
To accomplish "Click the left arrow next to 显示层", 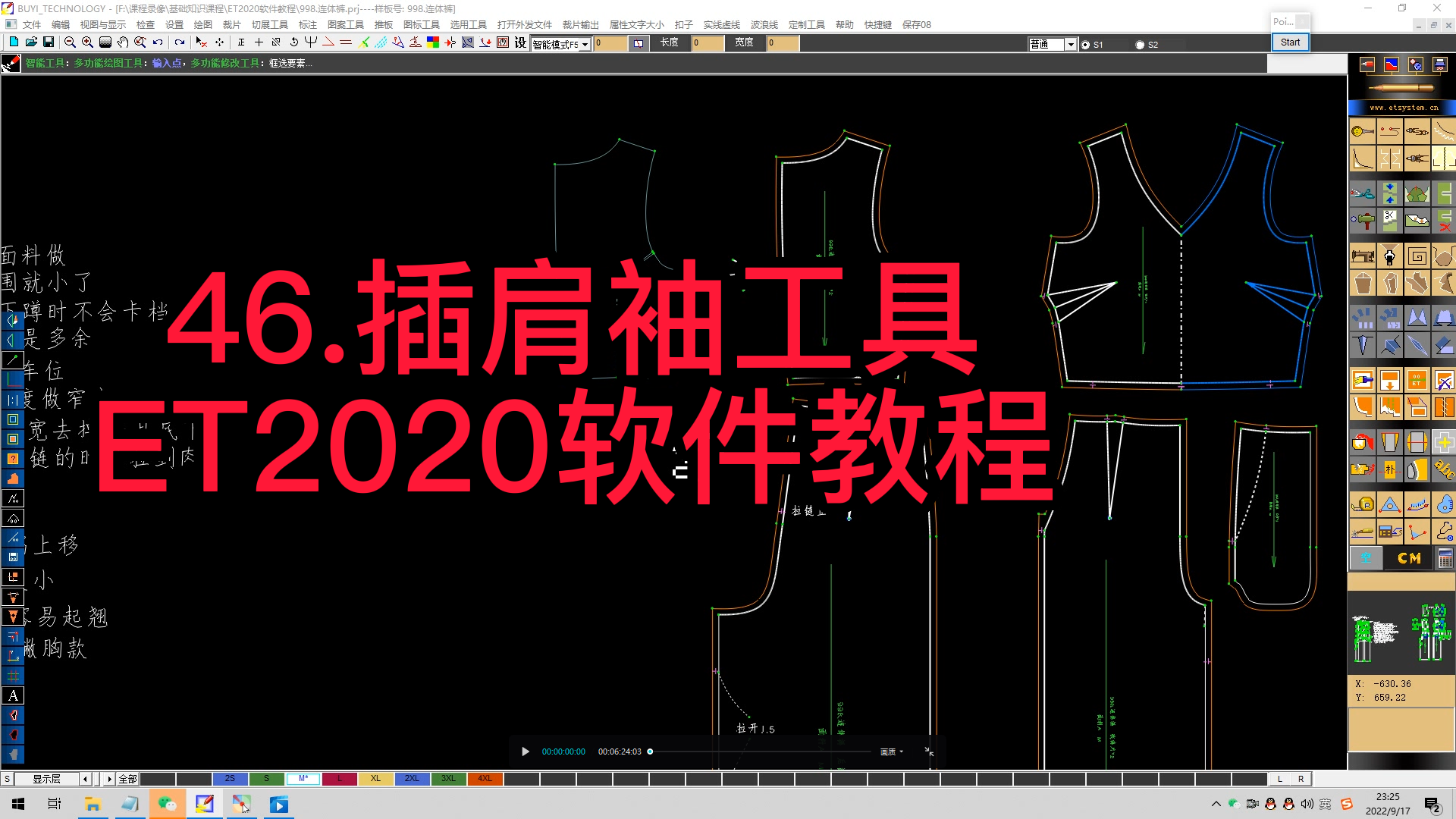I will click(x=85, y=779).
